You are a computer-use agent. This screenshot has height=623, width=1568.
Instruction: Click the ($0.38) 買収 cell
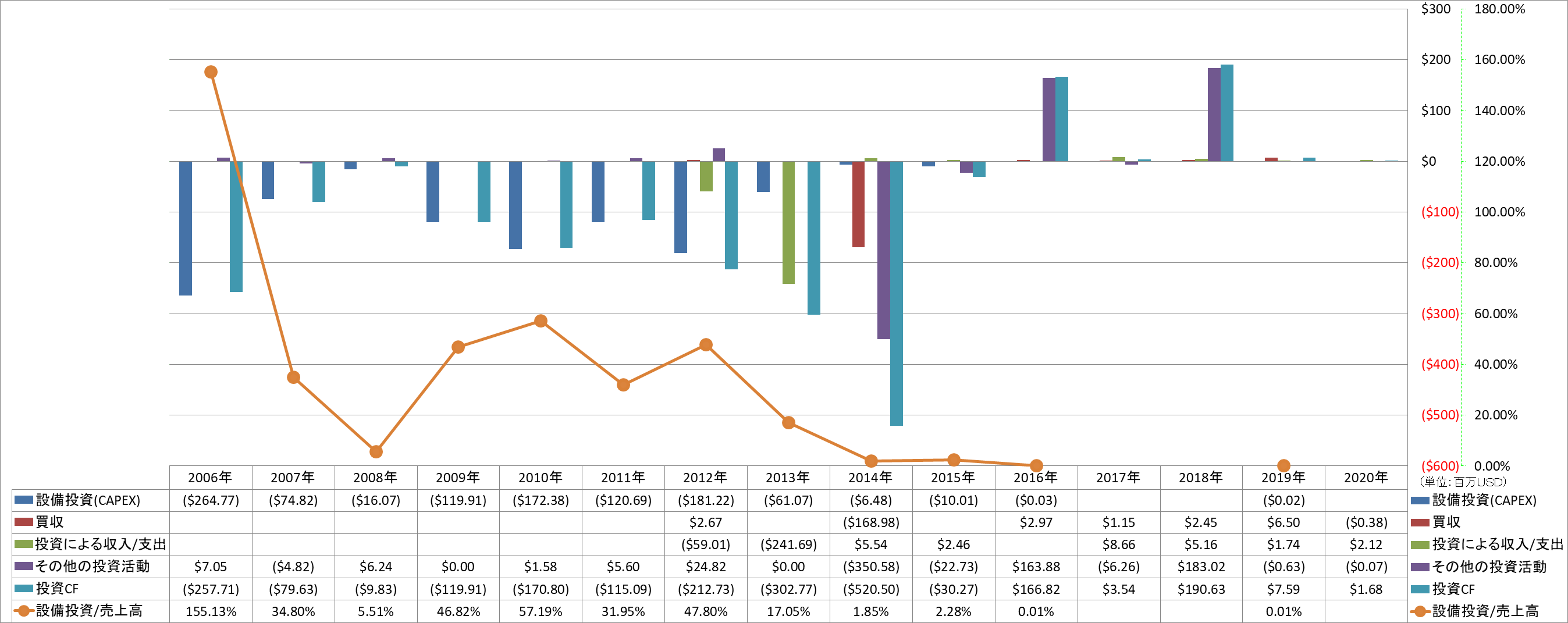1366,522
